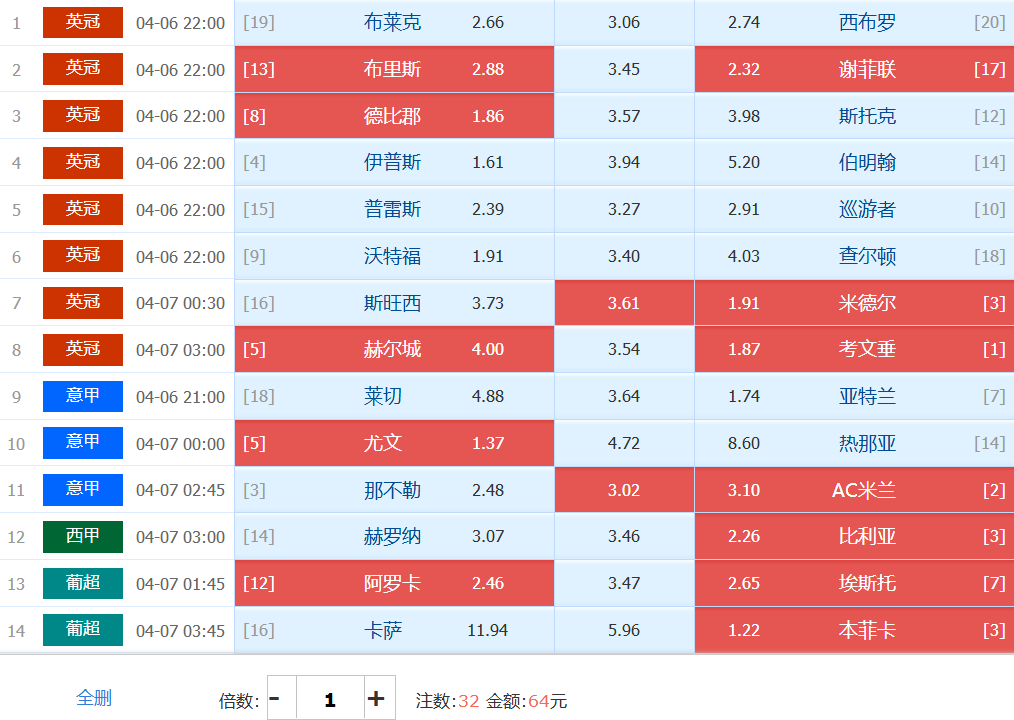This screenshot has height=720, width=1014.
Task: Click 意甲 badge in 莱切 match row
Action: [x=83, y=396]
